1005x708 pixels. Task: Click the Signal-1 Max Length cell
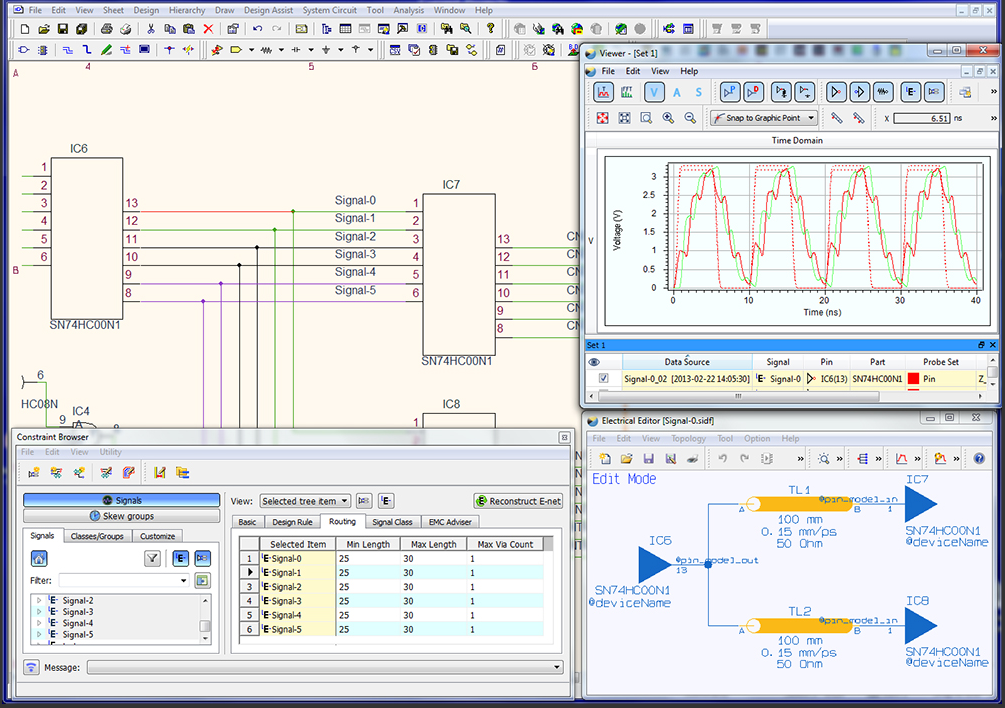point(432,573)
